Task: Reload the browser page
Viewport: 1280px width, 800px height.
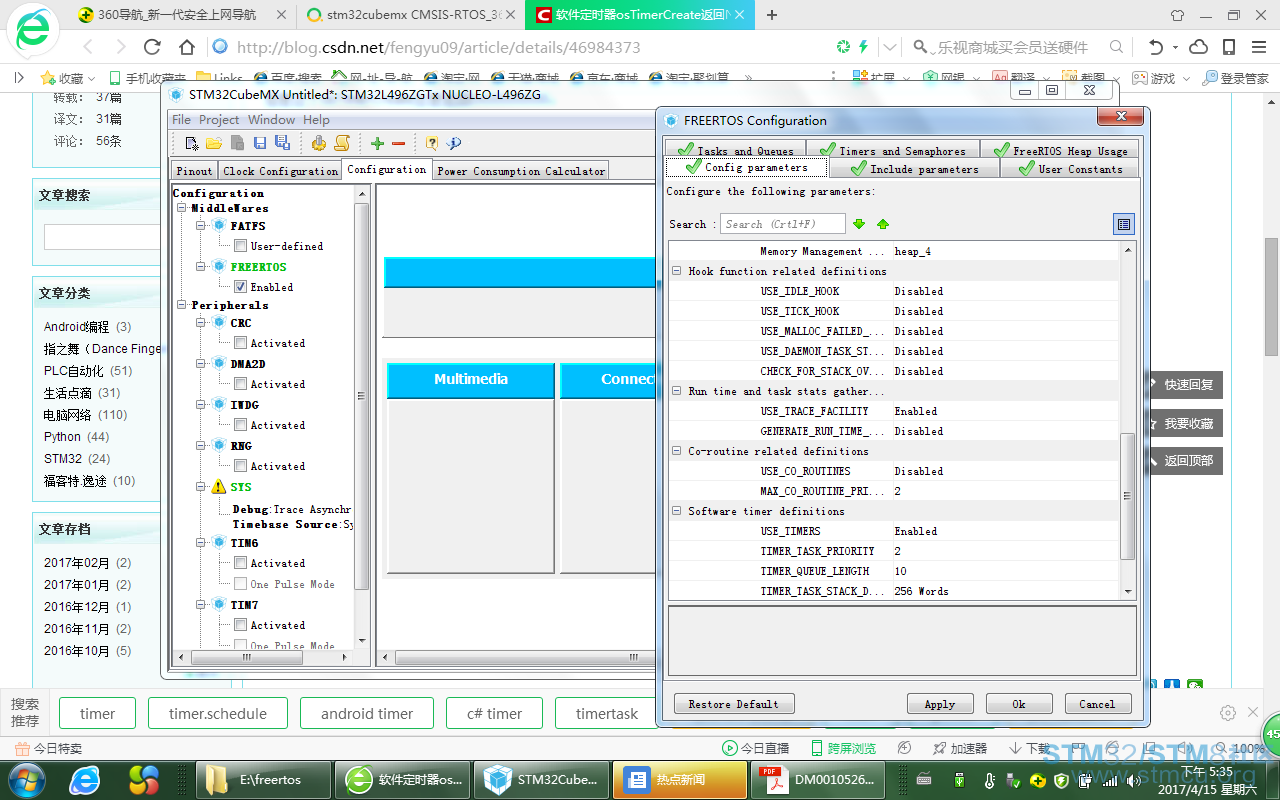Action: 152,47
